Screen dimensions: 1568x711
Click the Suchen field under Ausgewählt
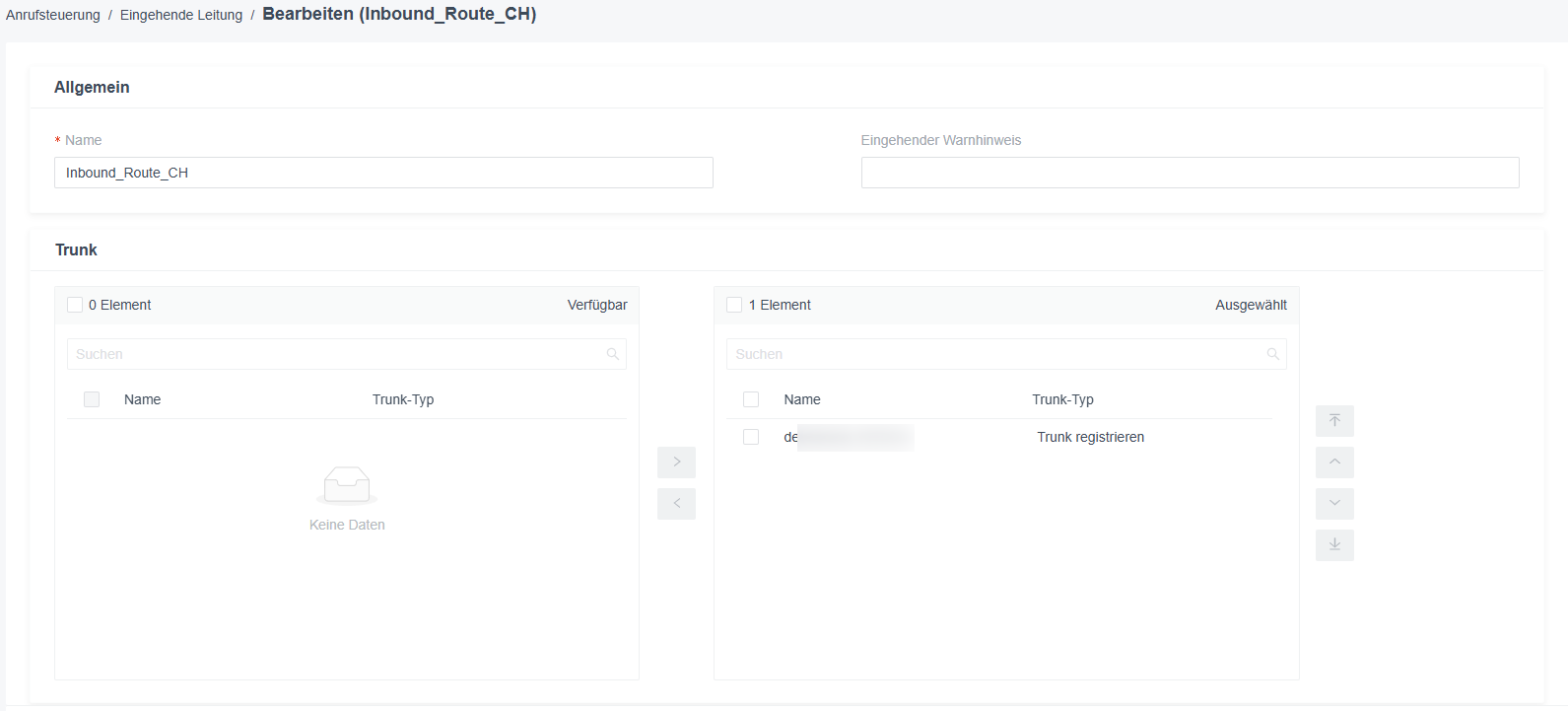coord(1006,354)
